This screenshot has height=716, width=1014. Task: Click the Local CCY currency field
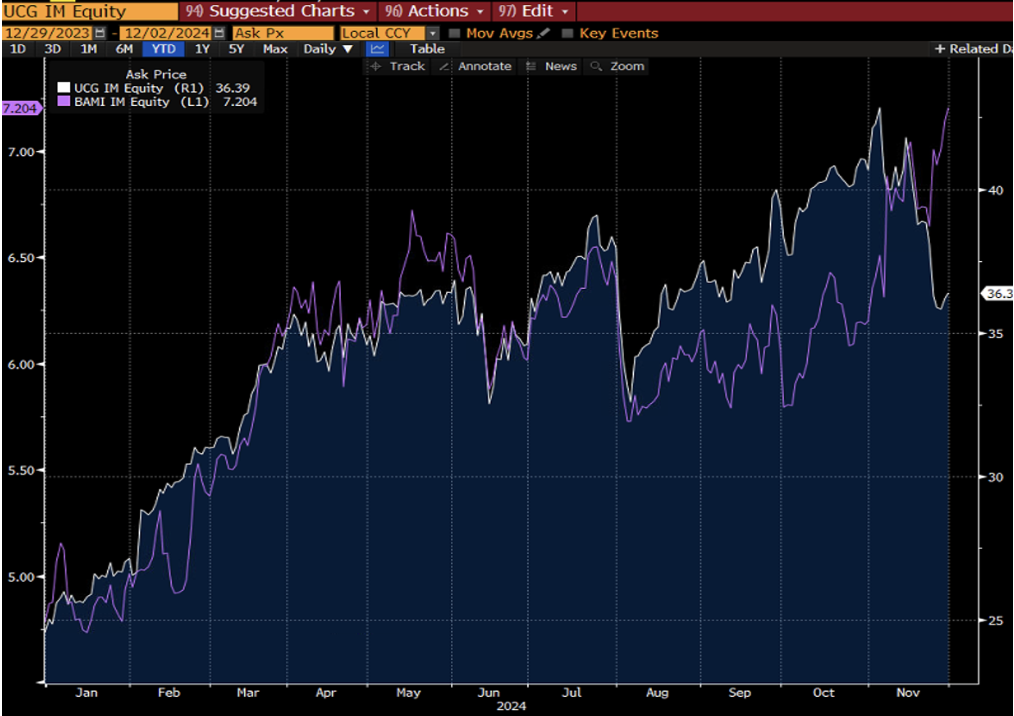pyautogui.click(x=383, y=33)
